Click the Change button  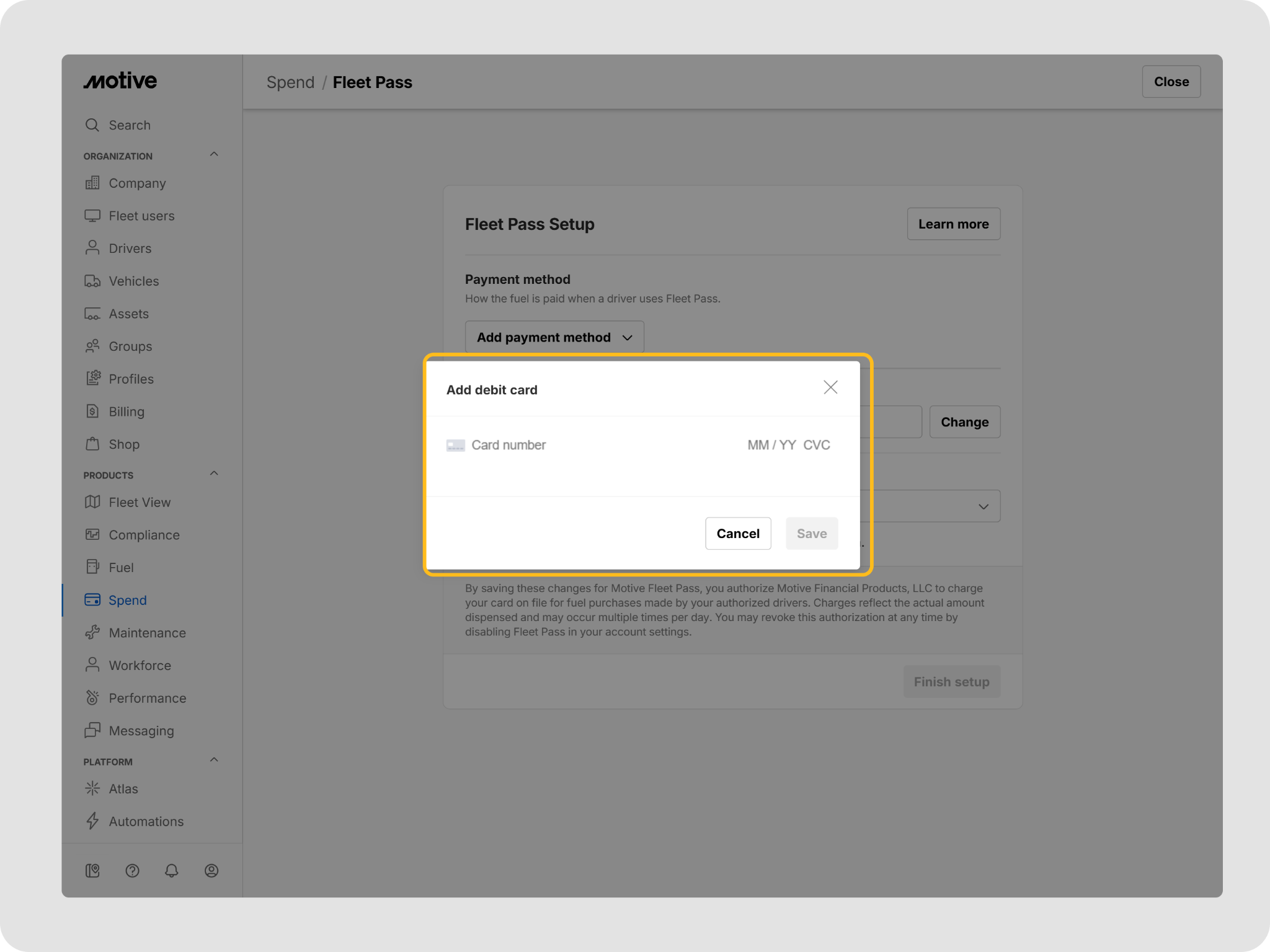964,422
